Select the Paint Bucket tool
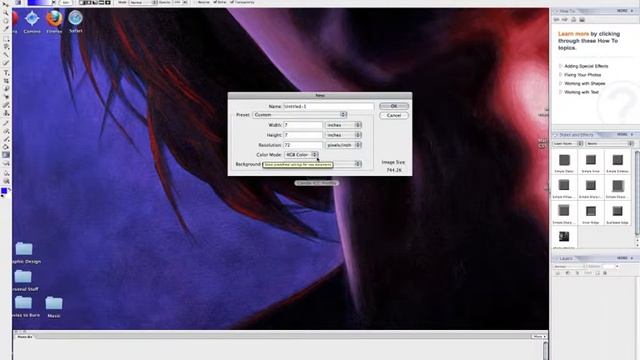Viewport: 640px width, 360px height. click(6, 147)
